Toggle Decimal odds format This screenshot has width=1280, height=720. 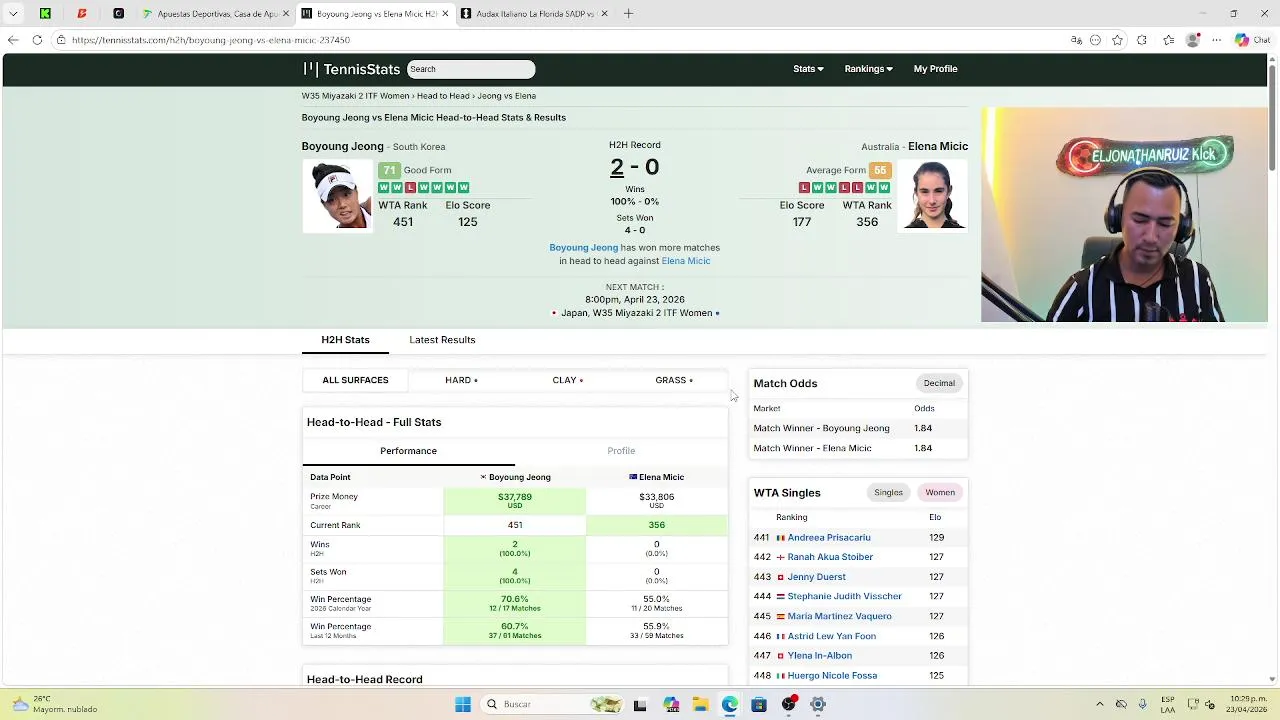pyautogui.click(x=939, y=383)
